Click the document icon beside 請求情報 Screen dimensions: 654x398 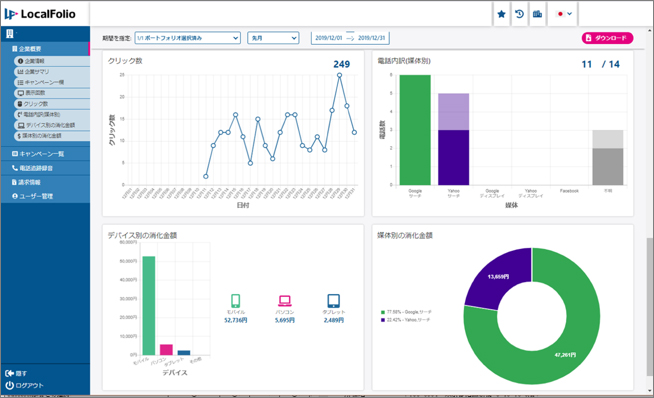[x=14, y=182]
